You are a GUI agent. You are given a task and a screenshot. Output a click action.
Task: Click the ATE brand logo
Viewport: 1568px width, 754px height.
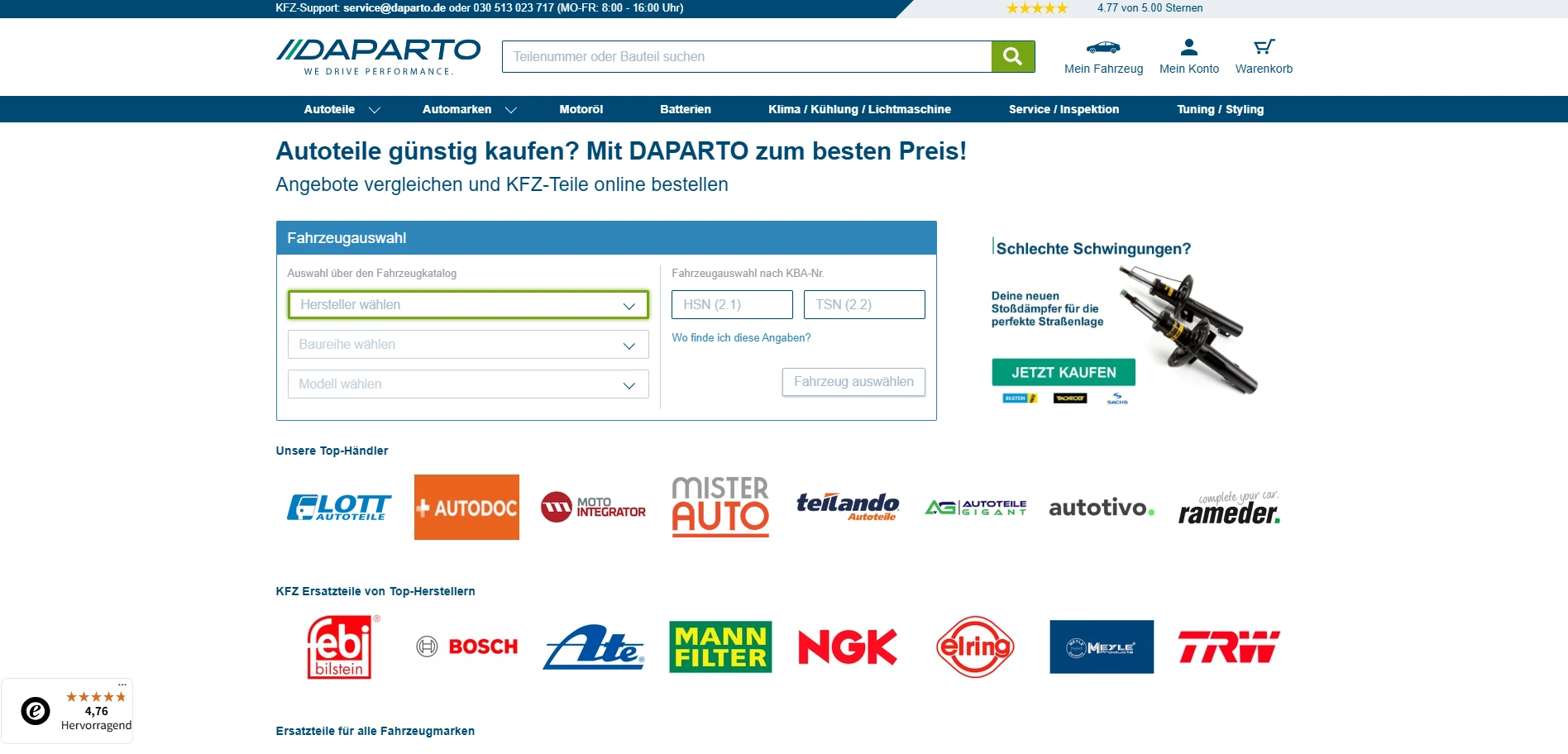tap(594, 647)
